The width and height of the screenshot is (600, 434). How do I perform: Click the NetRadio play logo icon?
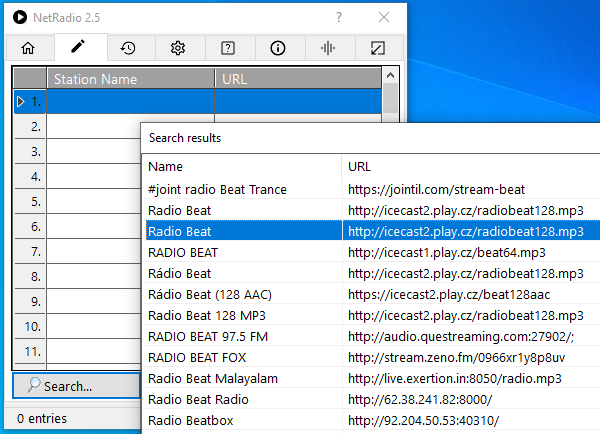tap(20, 17)
